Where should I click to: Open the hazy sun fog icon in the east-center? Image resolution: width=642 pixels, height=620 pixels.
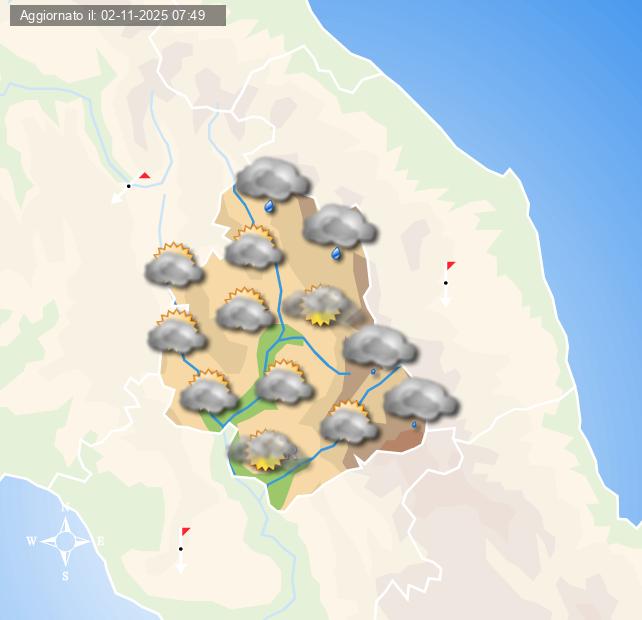click(323, 306)
